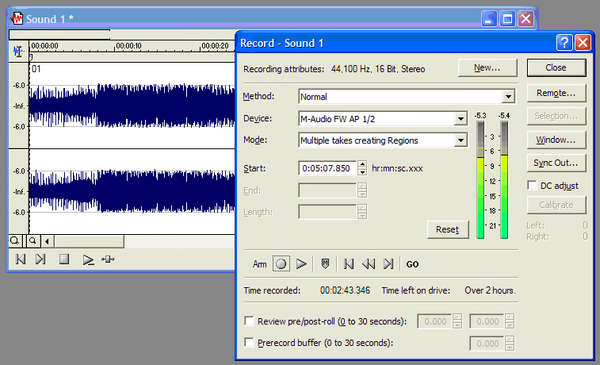
Task: Click the Start time field 0:05:07.850
Action: (x=327, y=168)
